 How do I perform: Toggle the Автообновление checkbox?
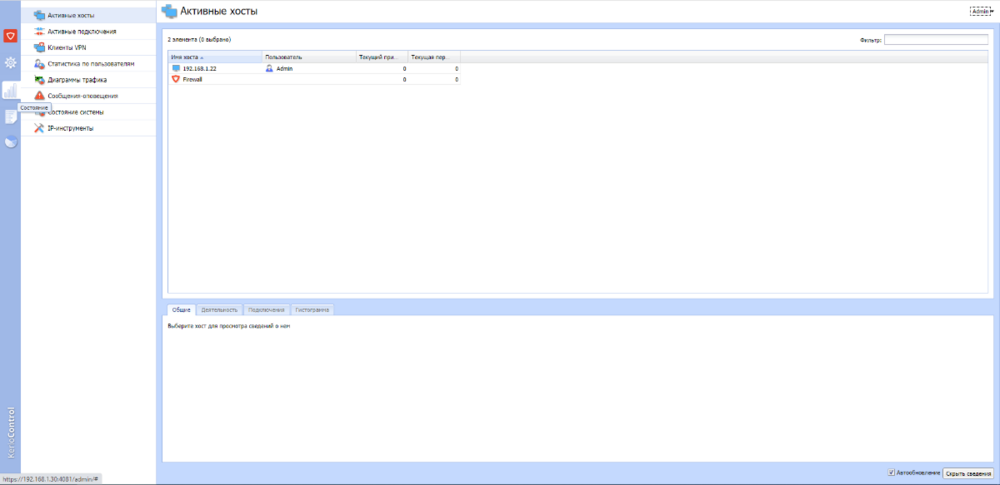pyautogui.click(x=890, y=473)
